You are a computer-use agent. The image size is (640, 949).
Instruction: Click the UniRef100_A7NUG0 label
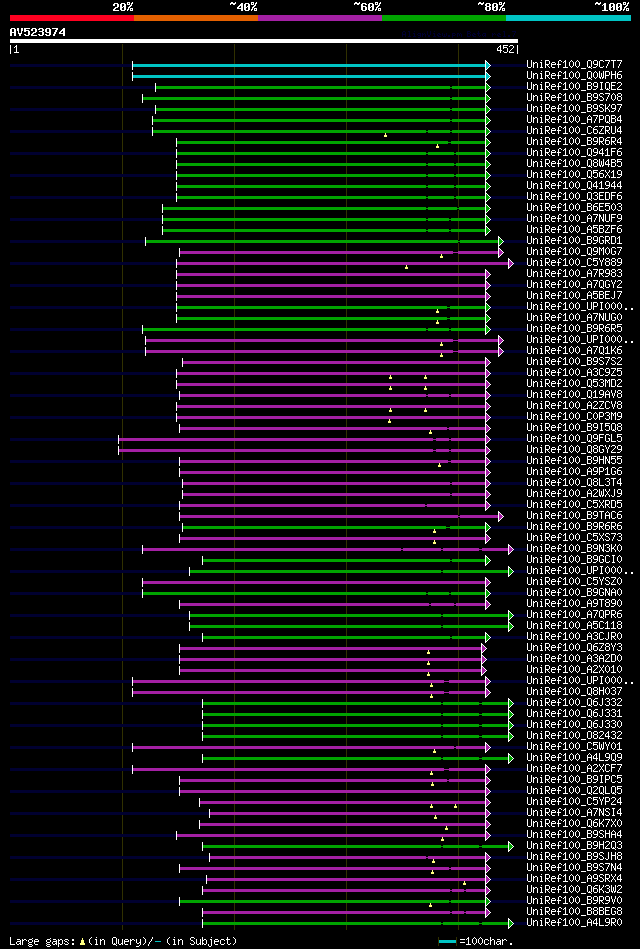coord(574,318)
